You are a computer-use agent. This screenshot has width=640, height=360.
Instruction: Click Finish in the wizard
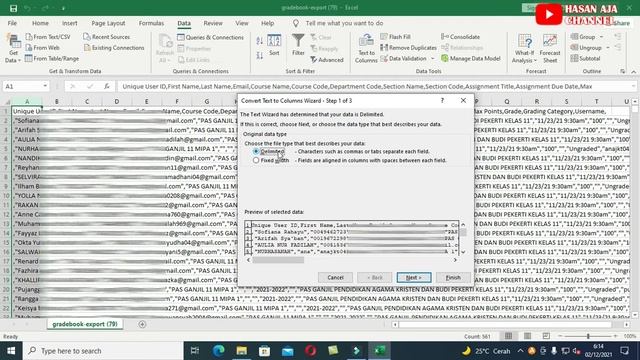(453, 278)
